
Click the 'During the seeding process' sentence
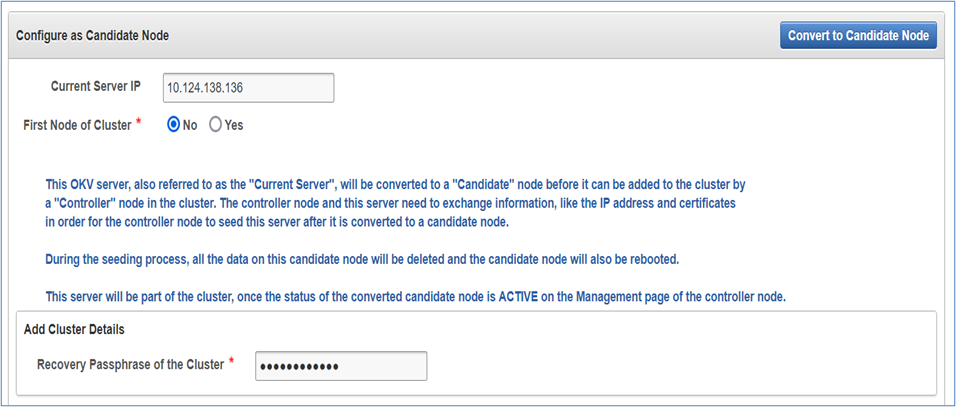tap(363, 259)
